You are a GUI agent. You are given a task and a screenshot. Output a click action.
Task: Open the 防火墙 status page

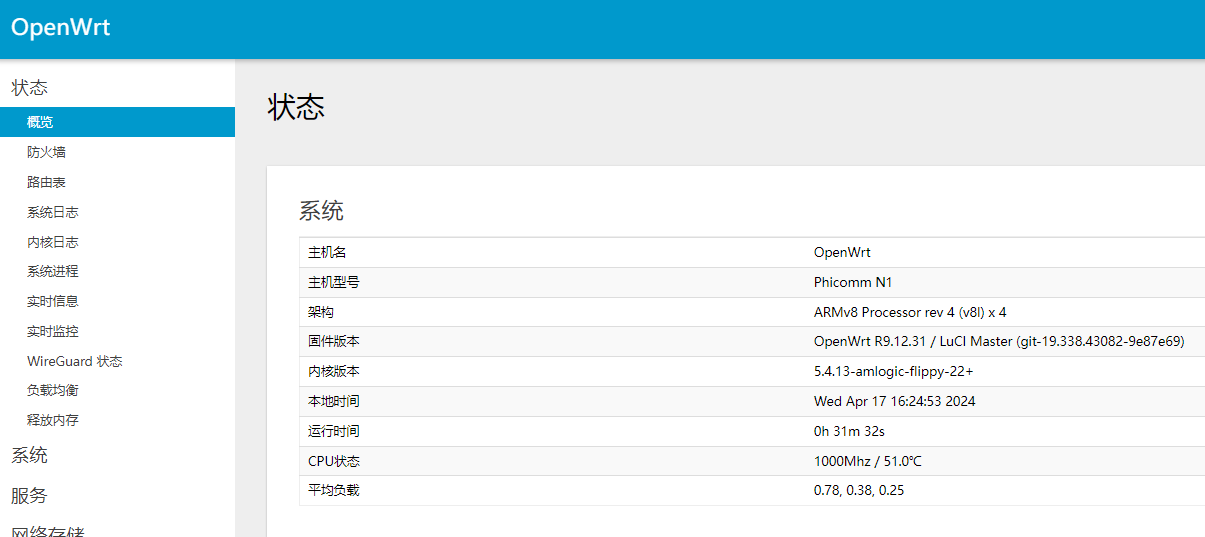point(46,152)
